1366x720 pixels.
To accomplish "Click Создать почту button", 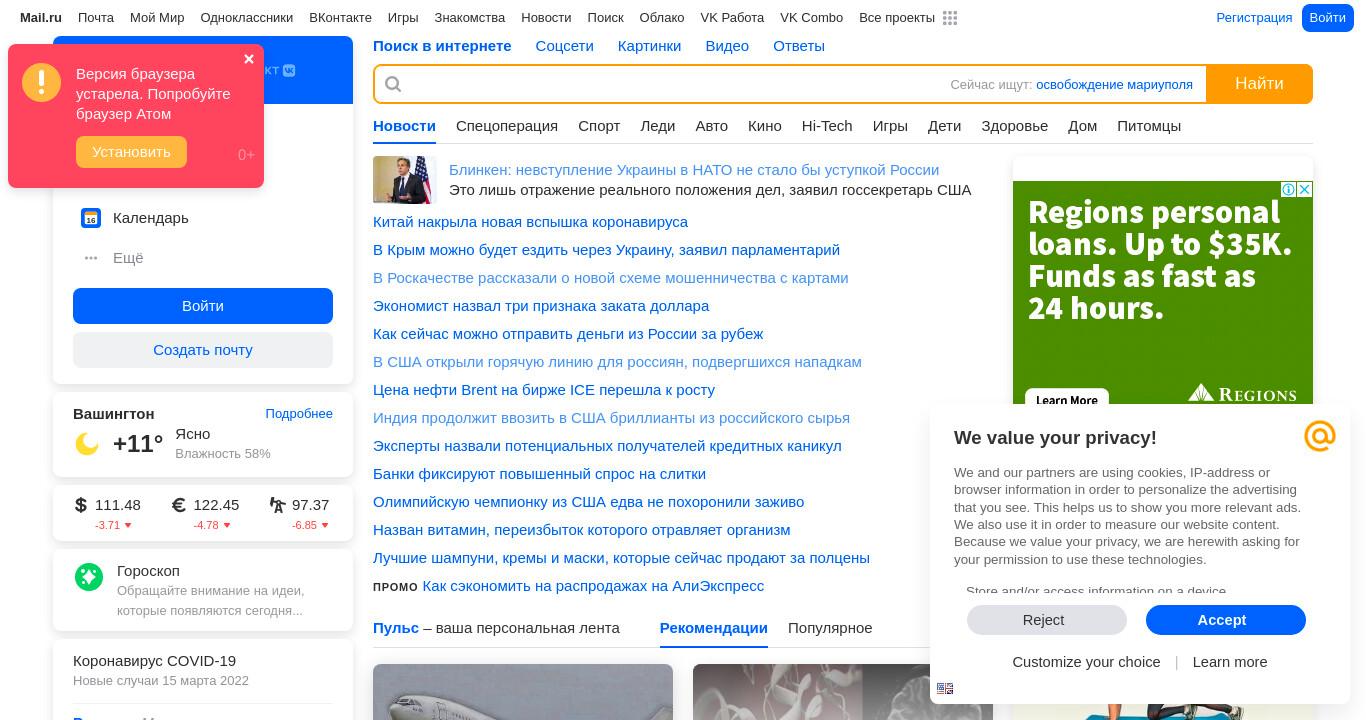I will pos(203,350).
